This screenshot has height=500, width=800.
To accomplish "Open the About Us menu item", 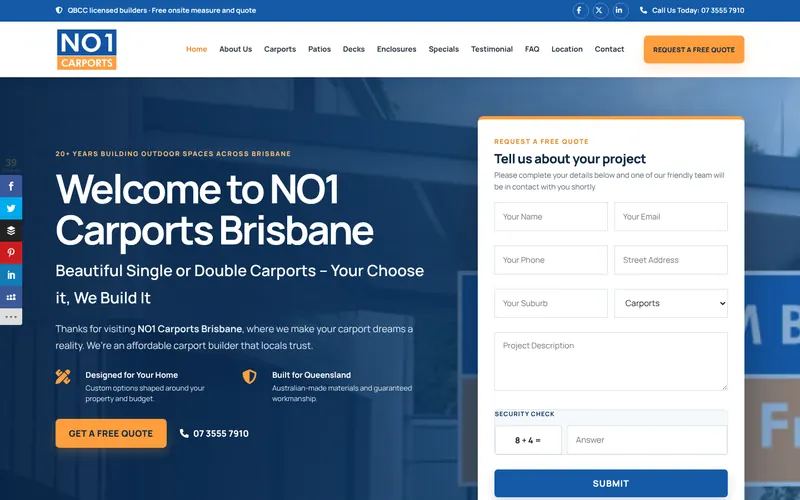I will 236,49.
